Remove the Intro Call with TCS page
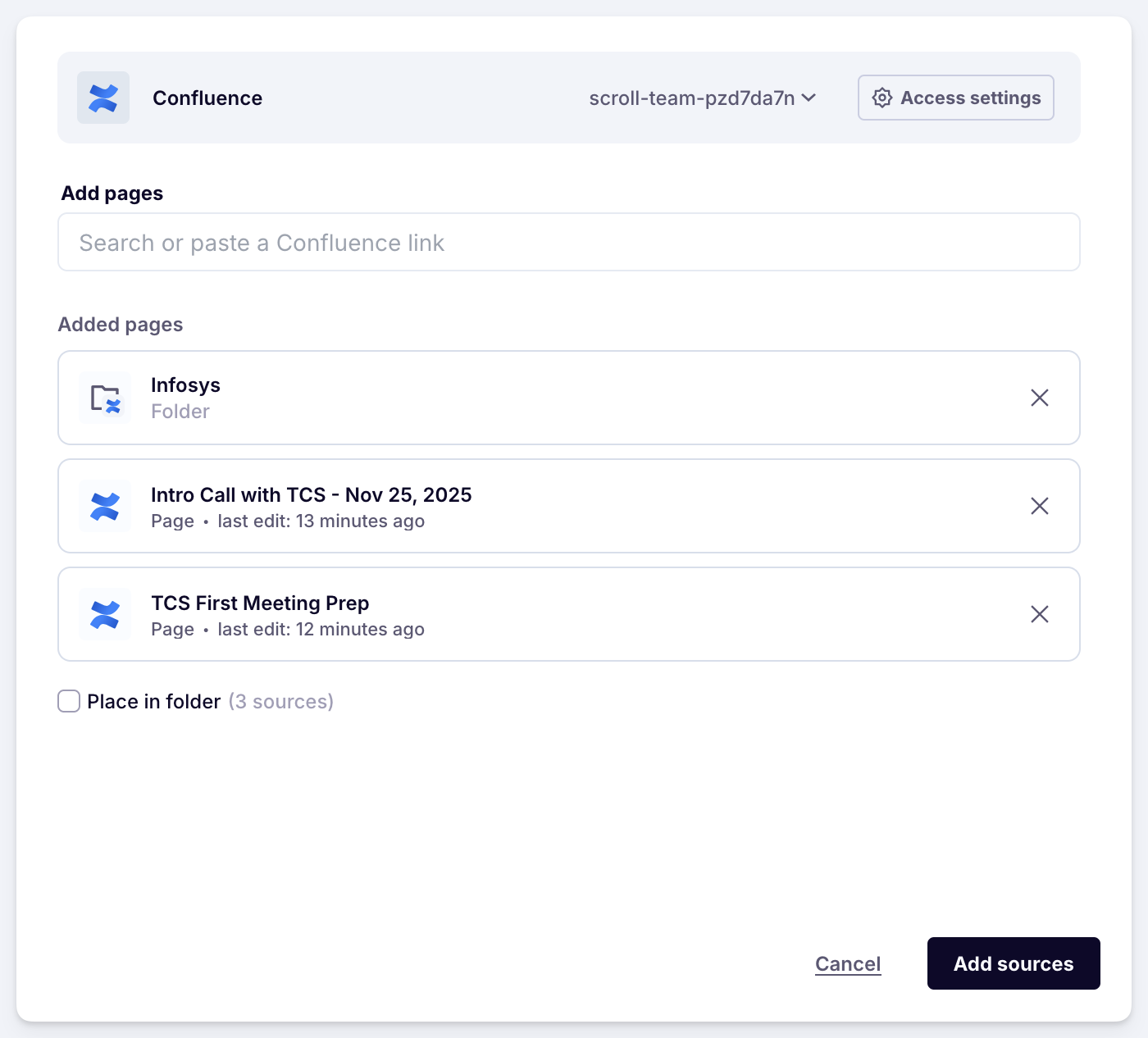1148x1038 pixels. click(x=1039, y=506)
